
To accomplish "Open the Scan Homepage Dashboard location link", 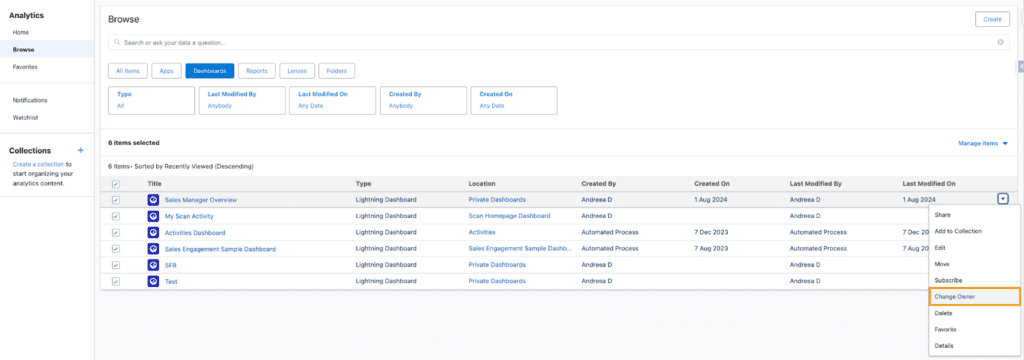I will coord(509,216).
